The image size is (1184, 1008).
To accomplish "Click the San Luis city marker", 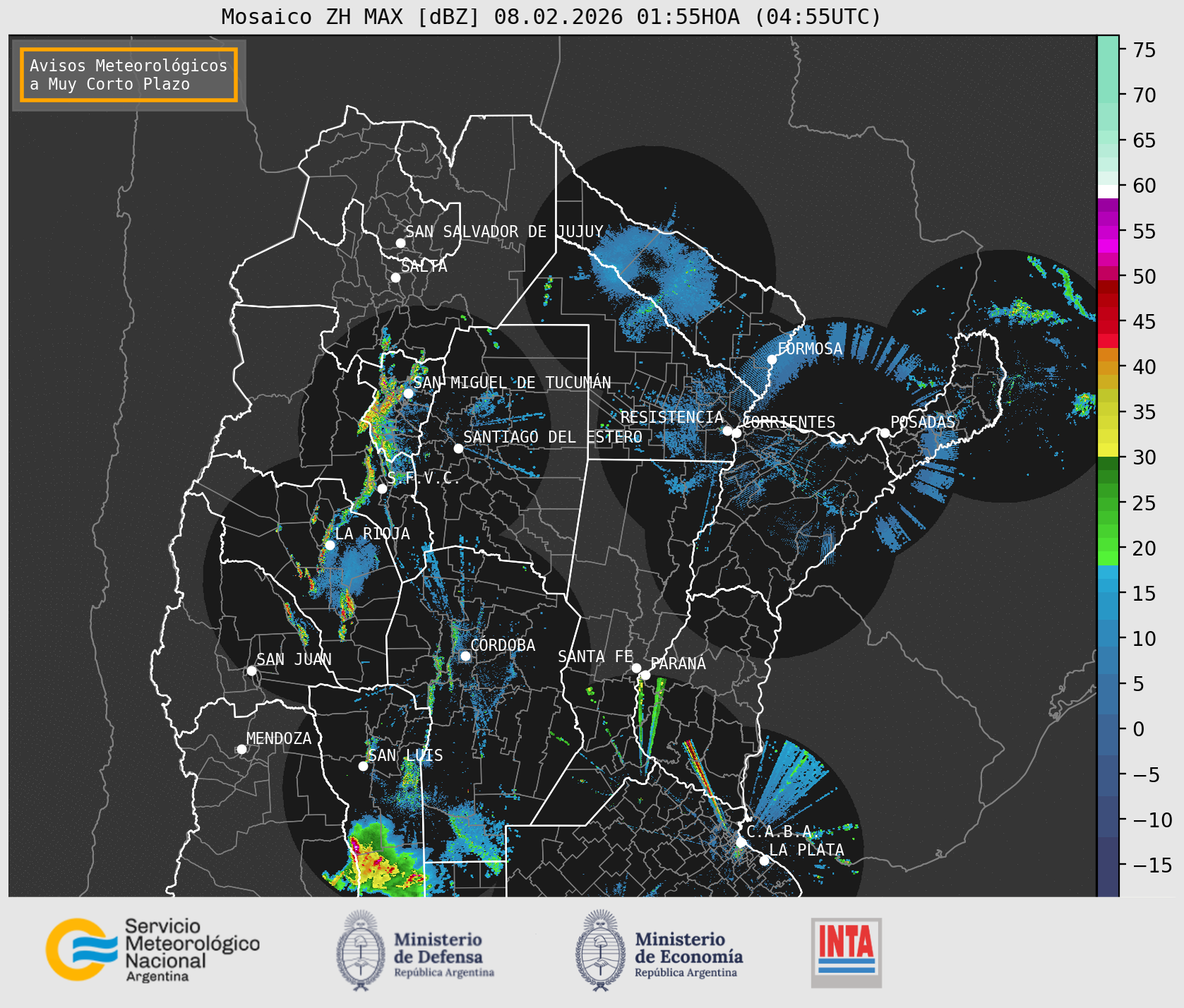I will [x=363, y=766].
